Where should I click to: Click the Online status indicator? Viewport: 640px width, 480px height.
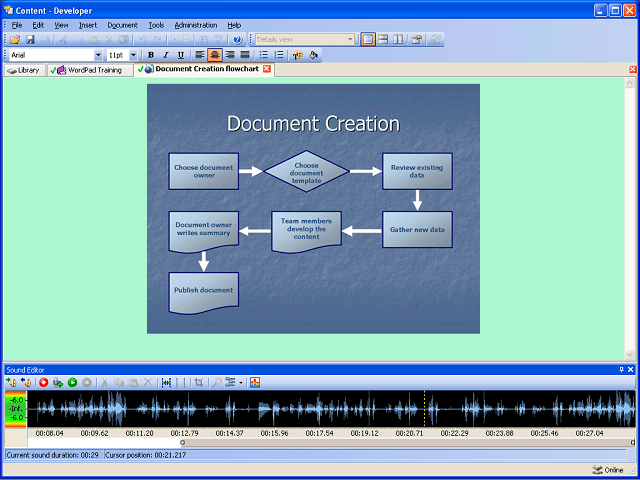coord(609,470)
